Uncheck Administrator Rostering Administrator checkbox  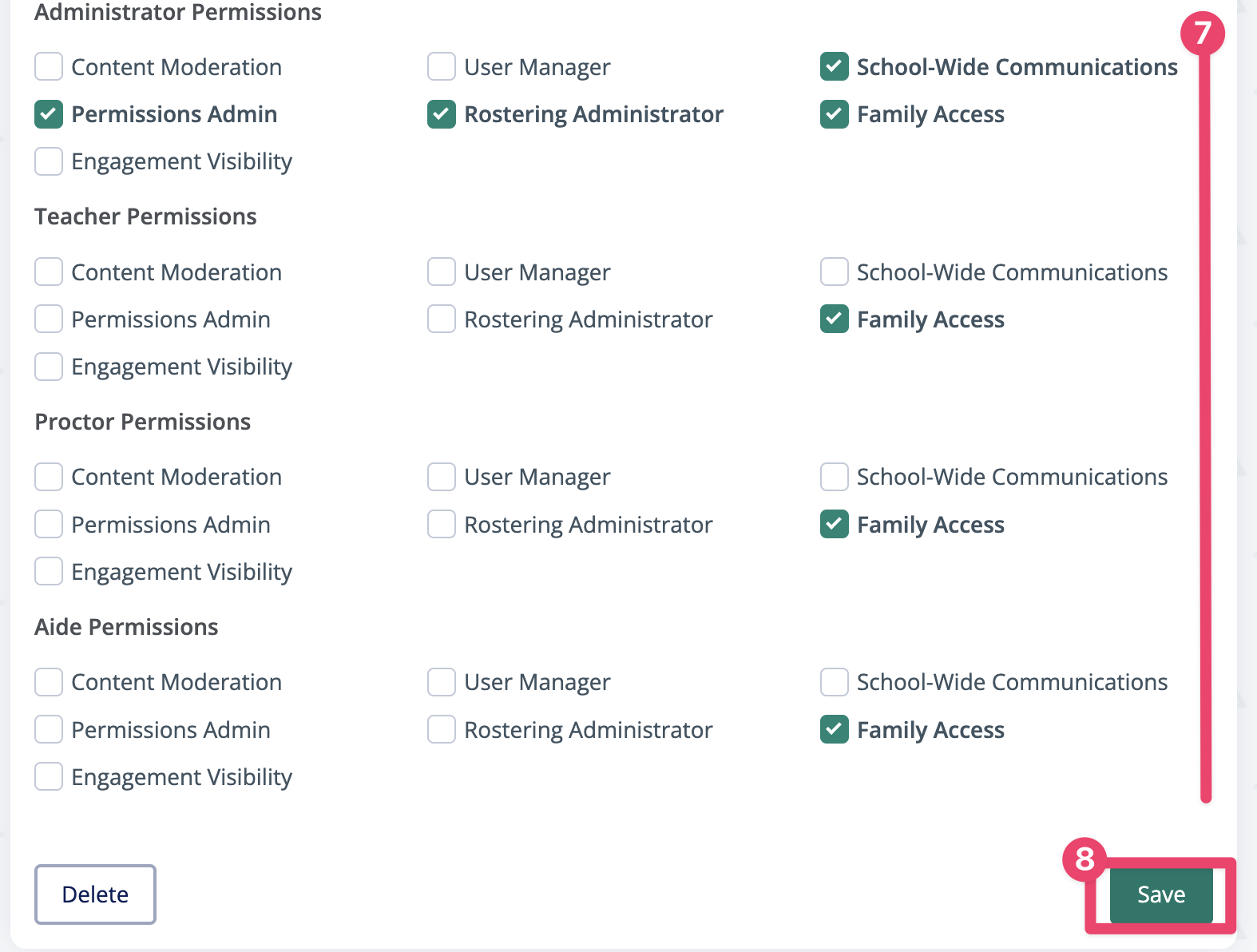coord(442,114)
